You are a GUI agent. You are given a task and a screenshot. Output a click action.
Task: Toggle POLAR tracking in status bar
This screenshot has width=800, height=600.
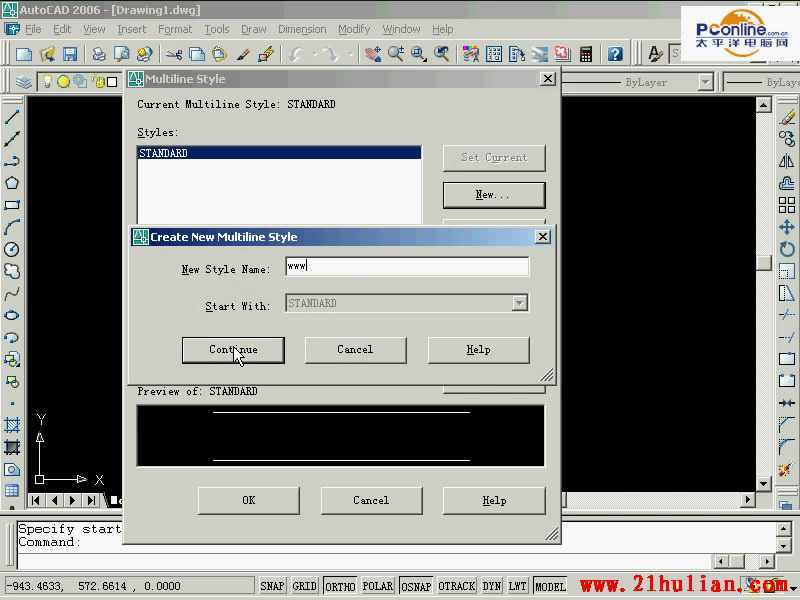click(x=378, y=586)
